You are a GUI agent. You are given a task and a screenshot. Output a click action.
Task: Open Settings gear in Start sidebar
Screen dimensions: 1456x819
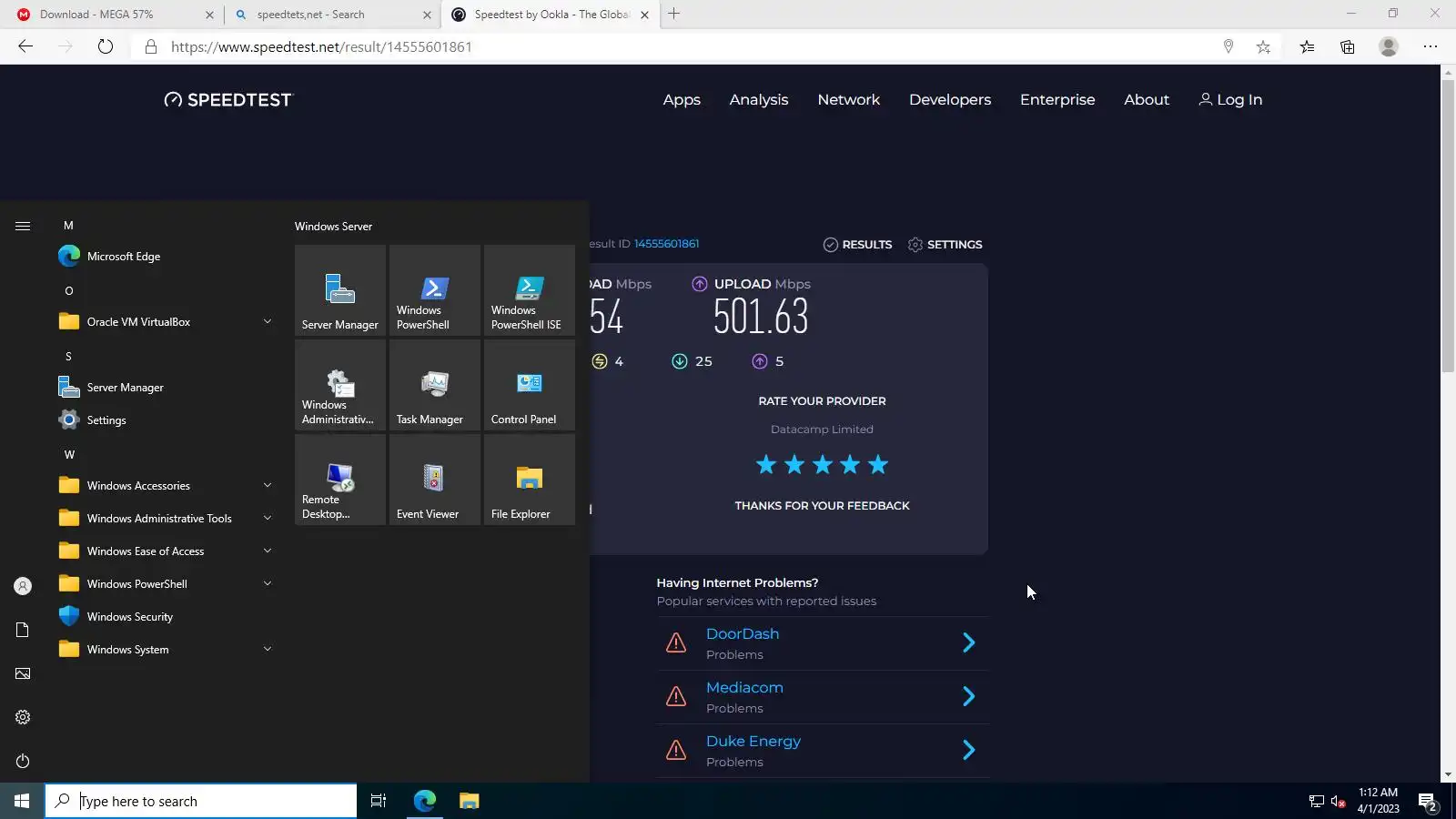[23, 717]
